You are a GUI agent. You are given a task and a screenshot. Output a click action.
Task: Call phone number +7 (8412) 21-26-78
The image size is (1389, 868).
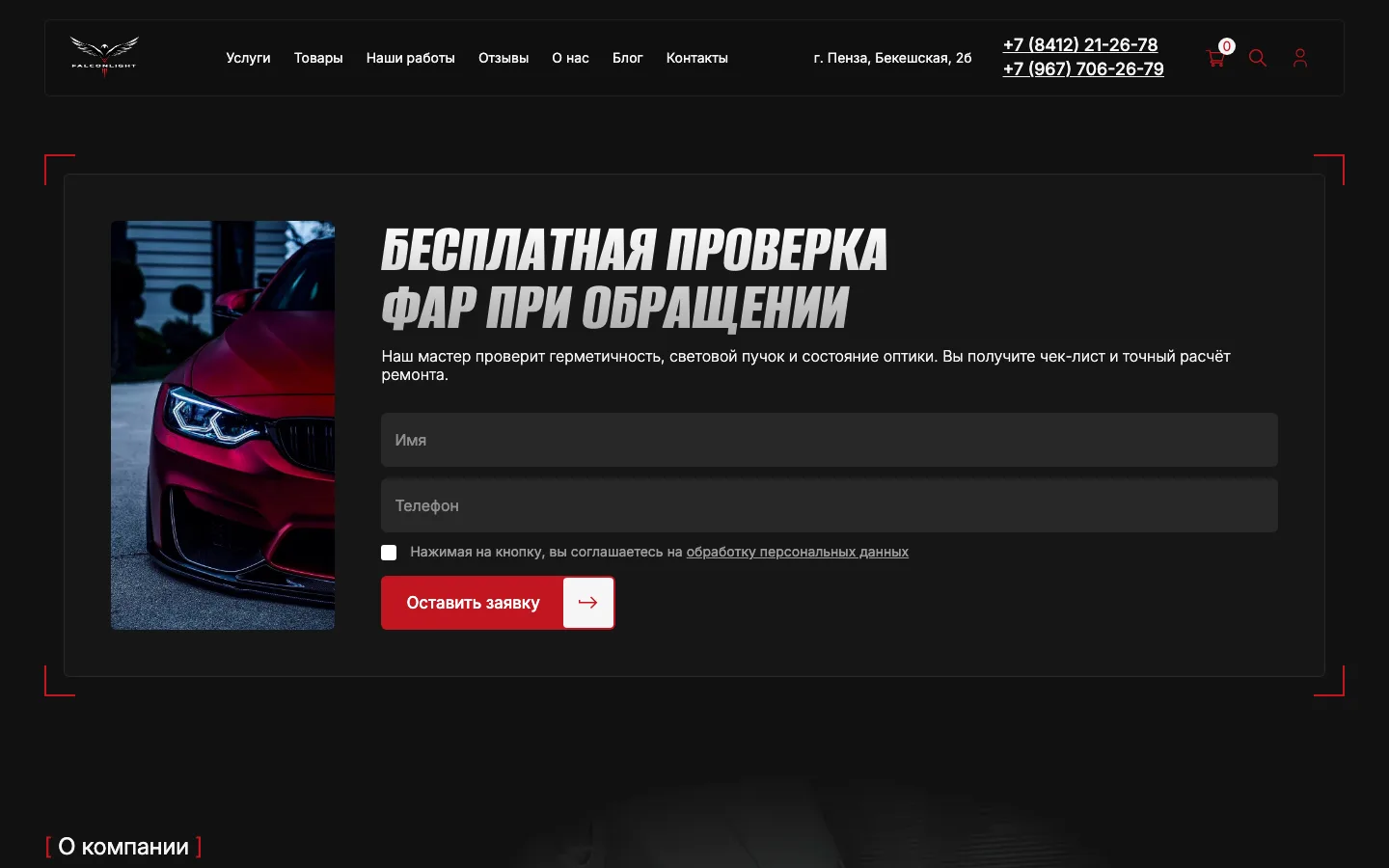1080,44
